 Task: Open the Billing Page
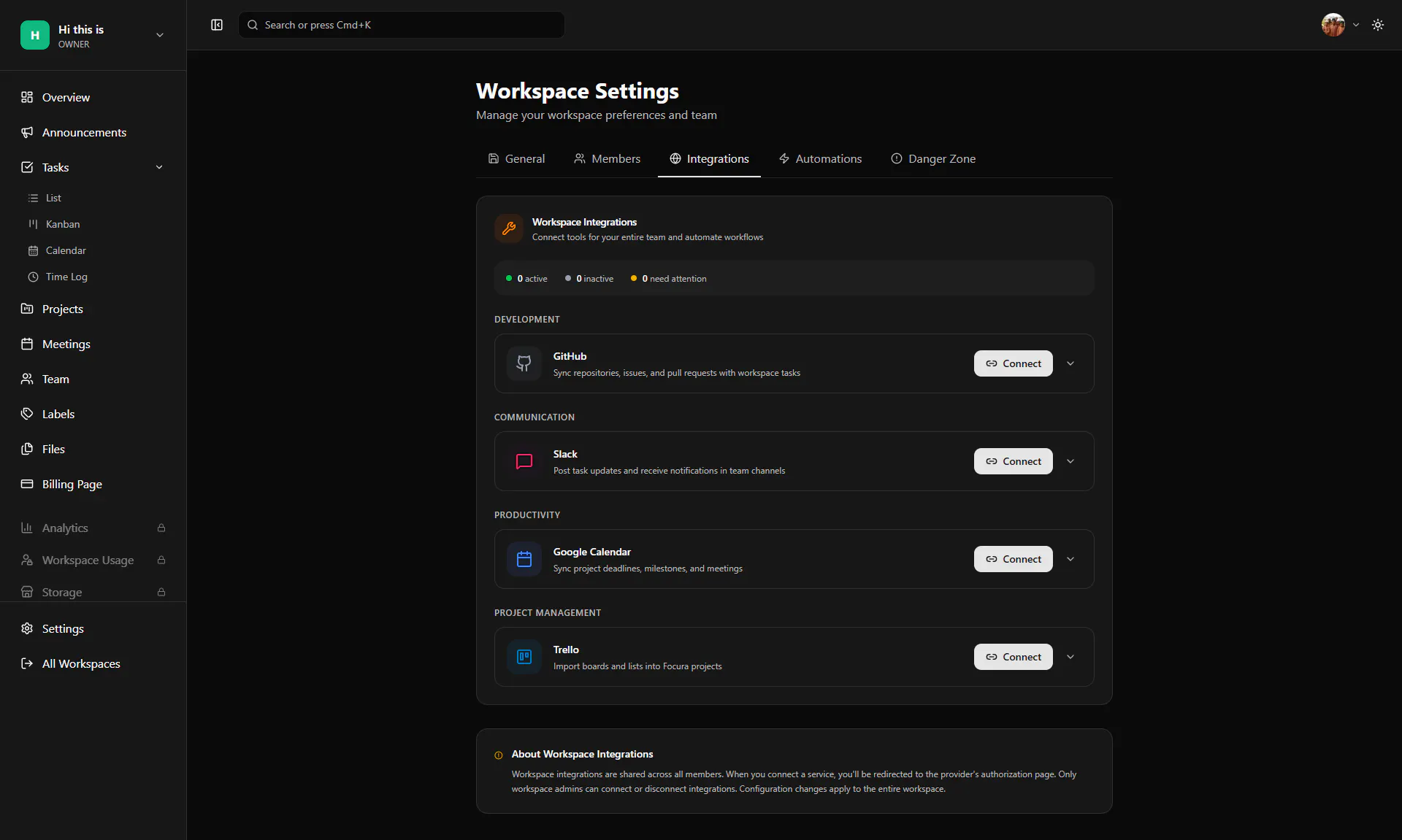click(93, 484)
